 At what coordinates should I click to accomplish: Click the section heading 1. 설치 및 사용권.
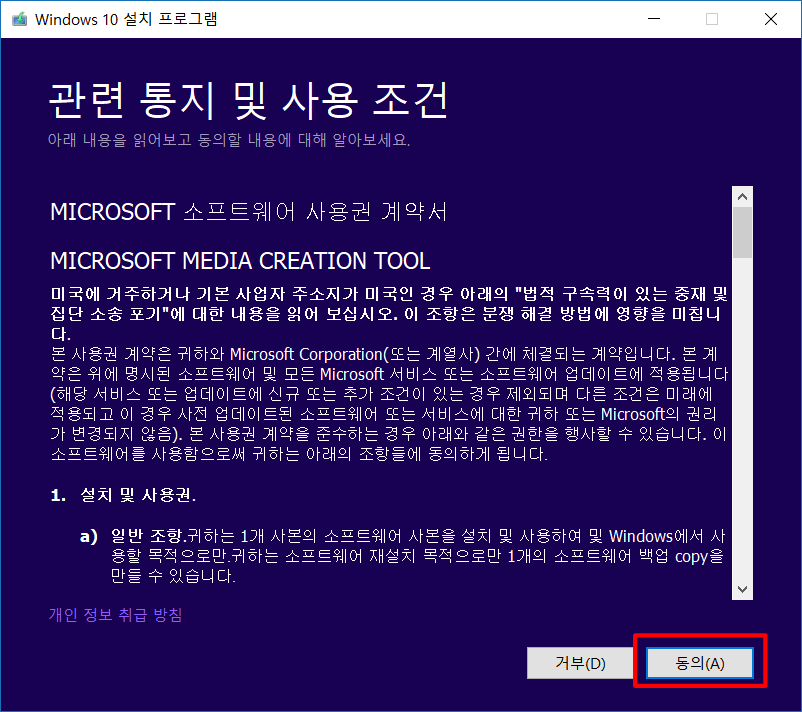click(x=123, y=495)
